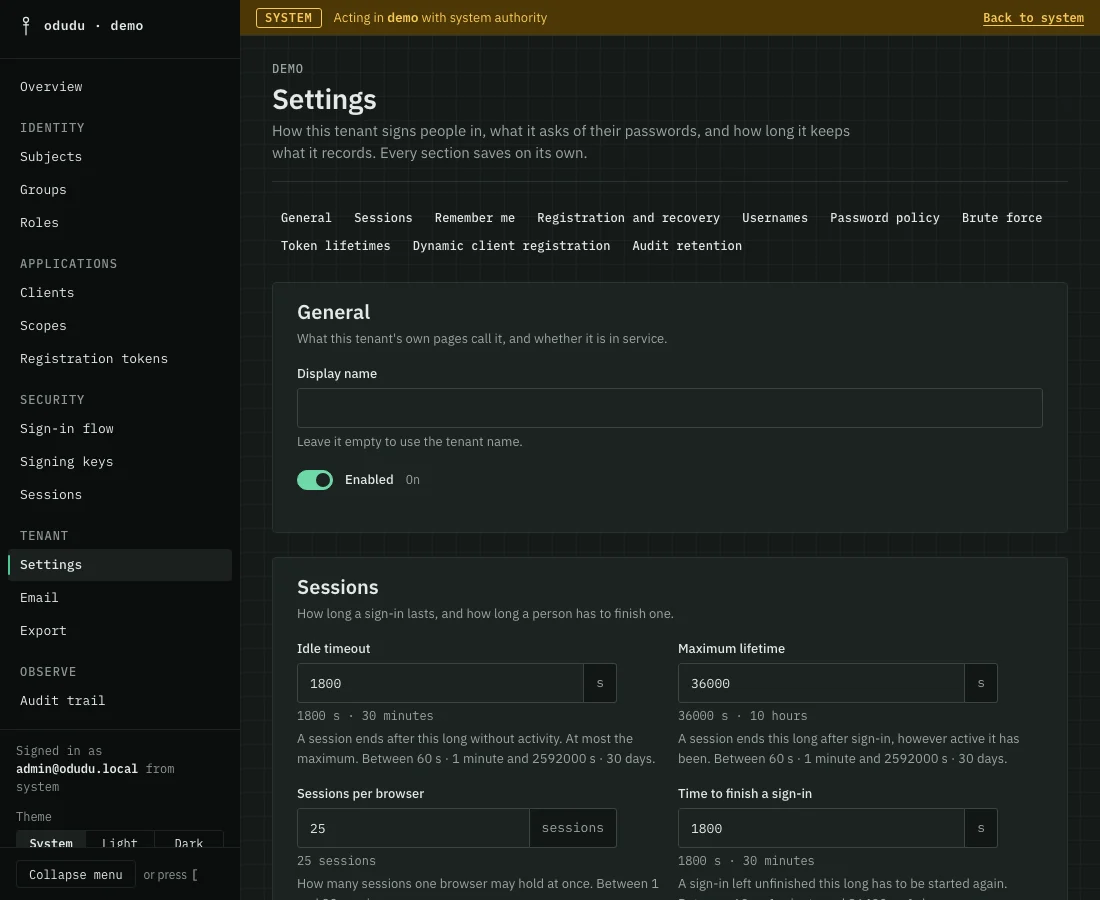The width and height of the screenshot is (1100, 900).
Task: Jump to Password policy tab
Action: point(885,217)
